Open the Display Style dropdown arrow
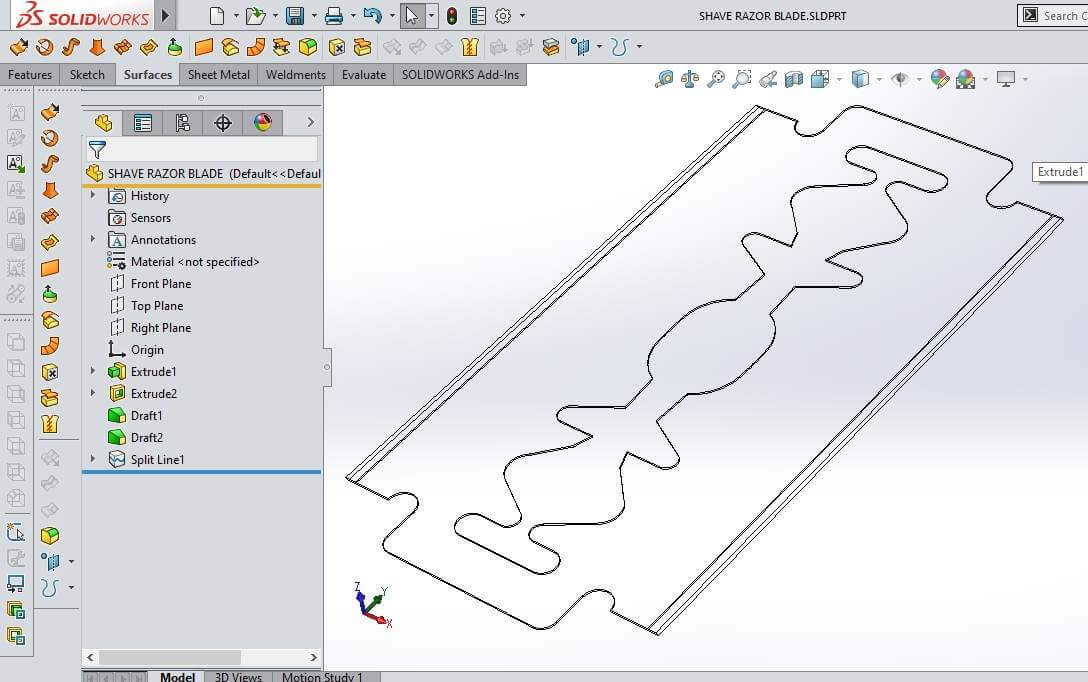Viewport: 1088px width, 682px height. 878,79
